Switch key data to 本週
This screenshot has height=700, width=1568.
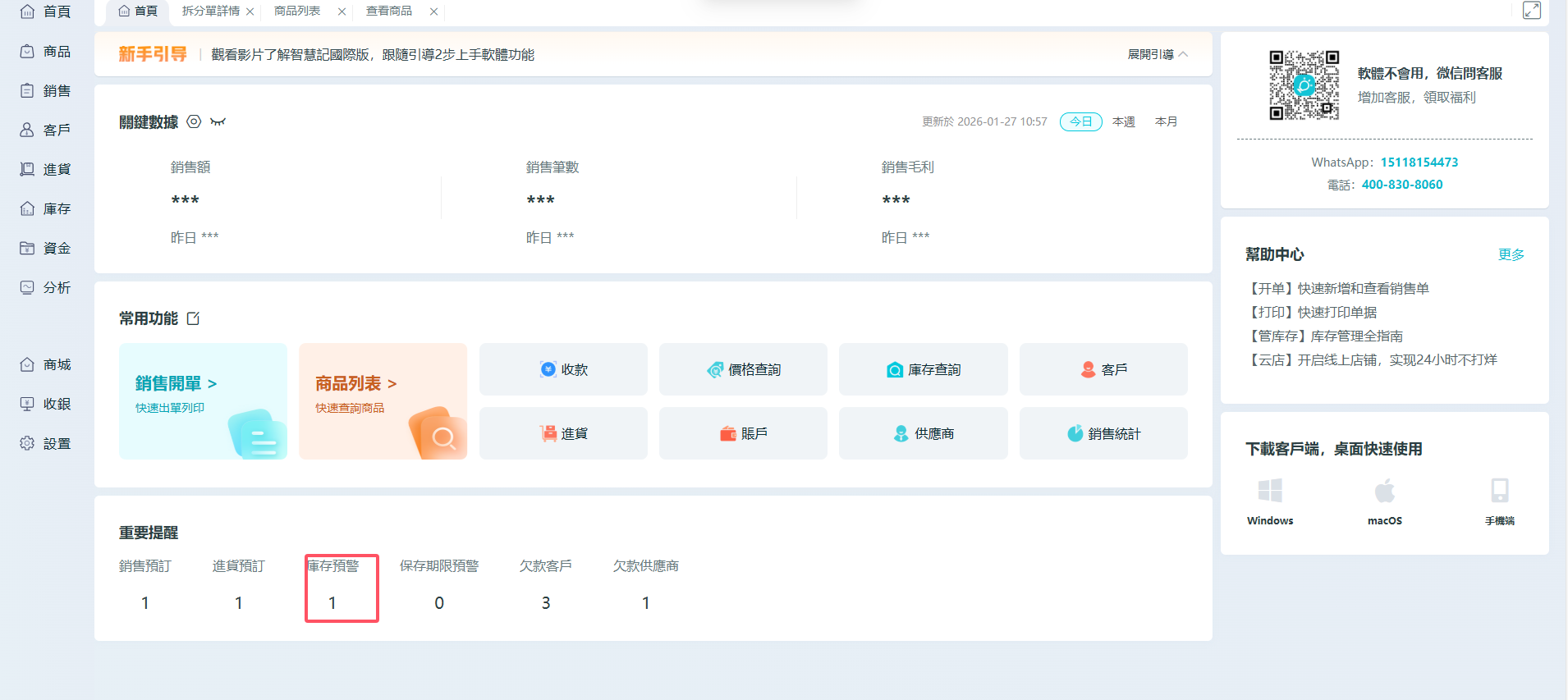pos(1123,121)
